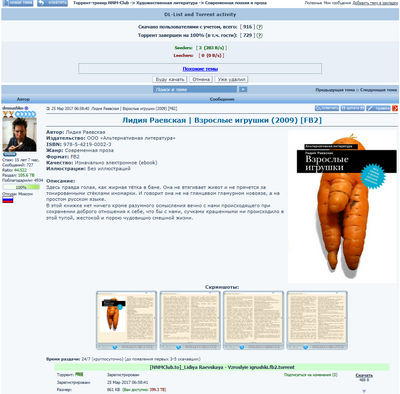Open 'Художественная литература' breadcrumb link
Viewport: 400px width, 394px height.
click(167, 3)
